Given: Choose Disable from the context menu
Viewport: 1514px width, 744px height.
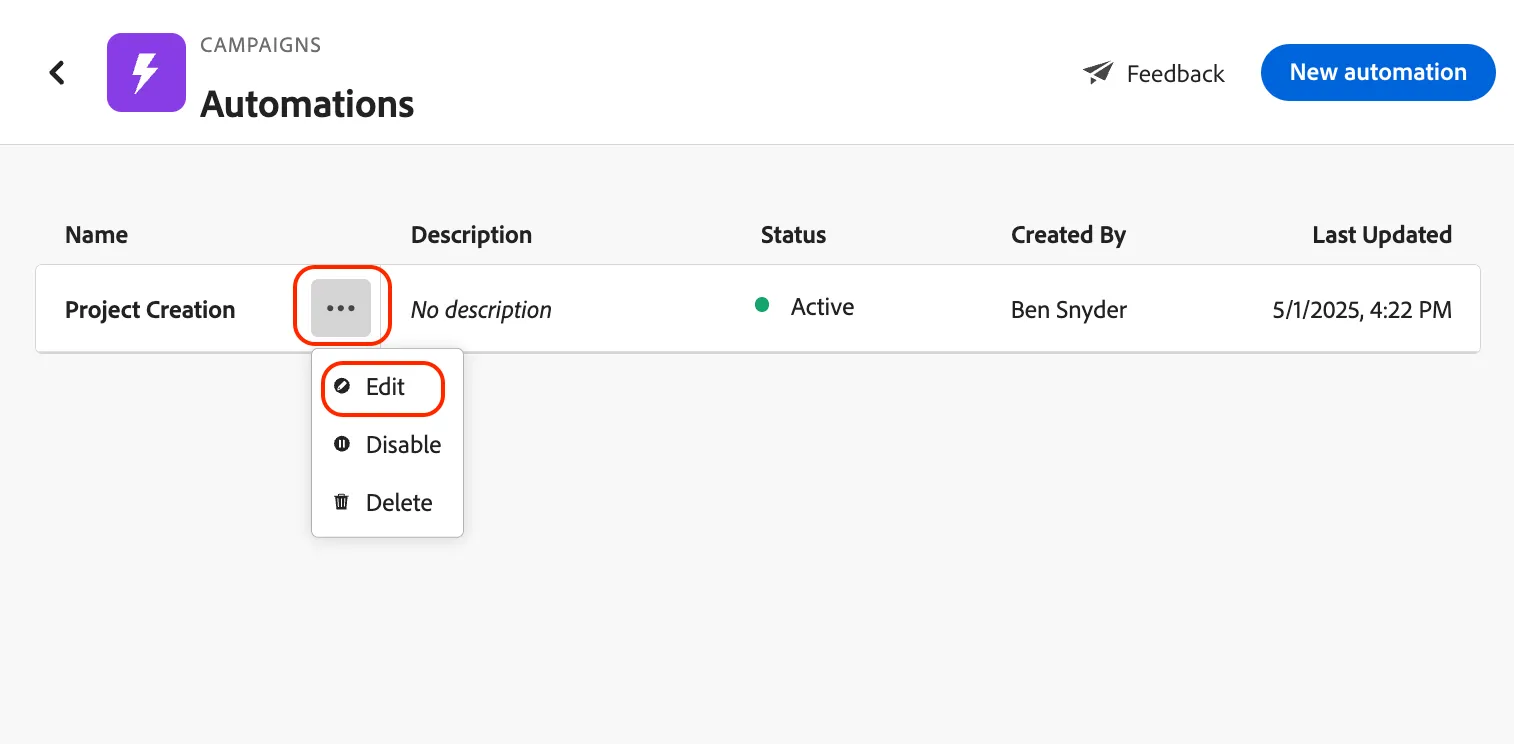Looking at the screenshot, I should (387, 445).
